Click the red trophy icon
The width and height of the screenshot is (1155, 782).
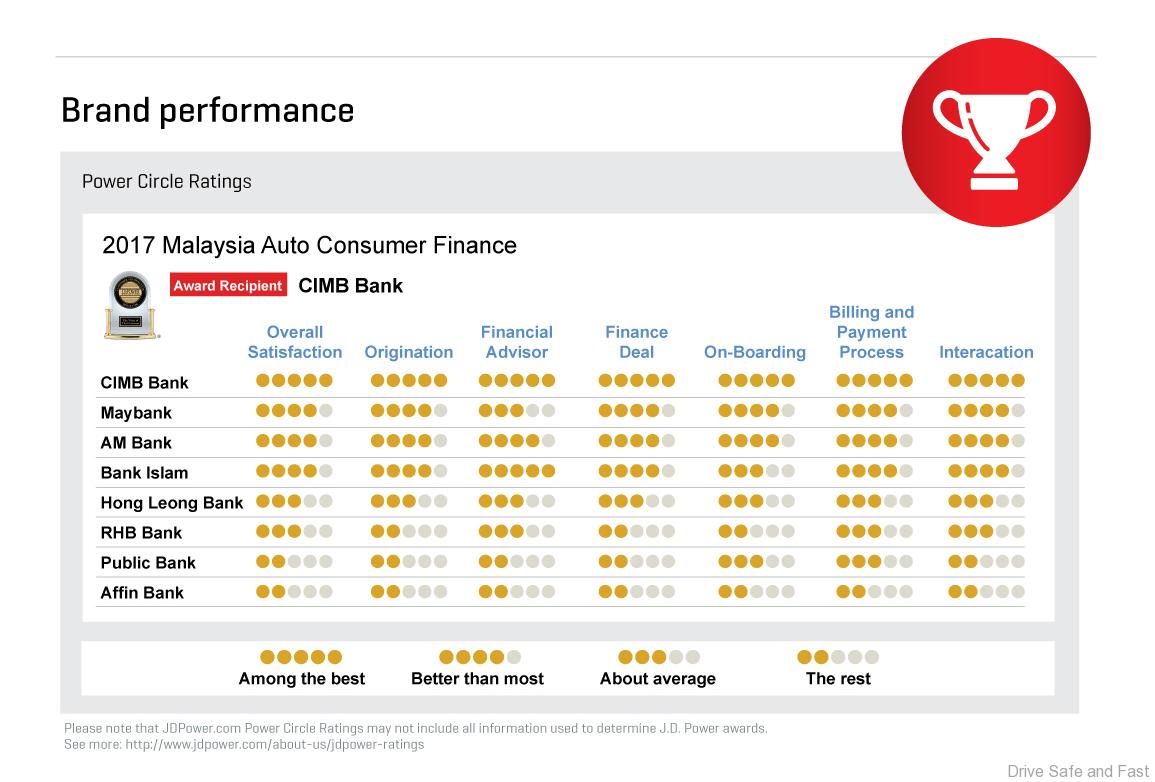pyautogui.click(x=995, y=133)
